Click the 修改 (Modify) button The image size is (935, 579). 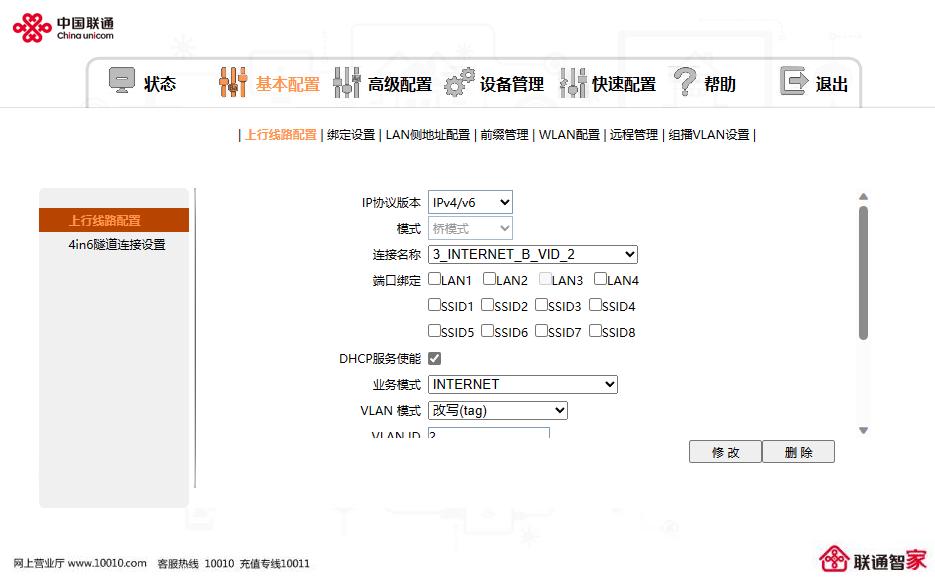(724, 451)
